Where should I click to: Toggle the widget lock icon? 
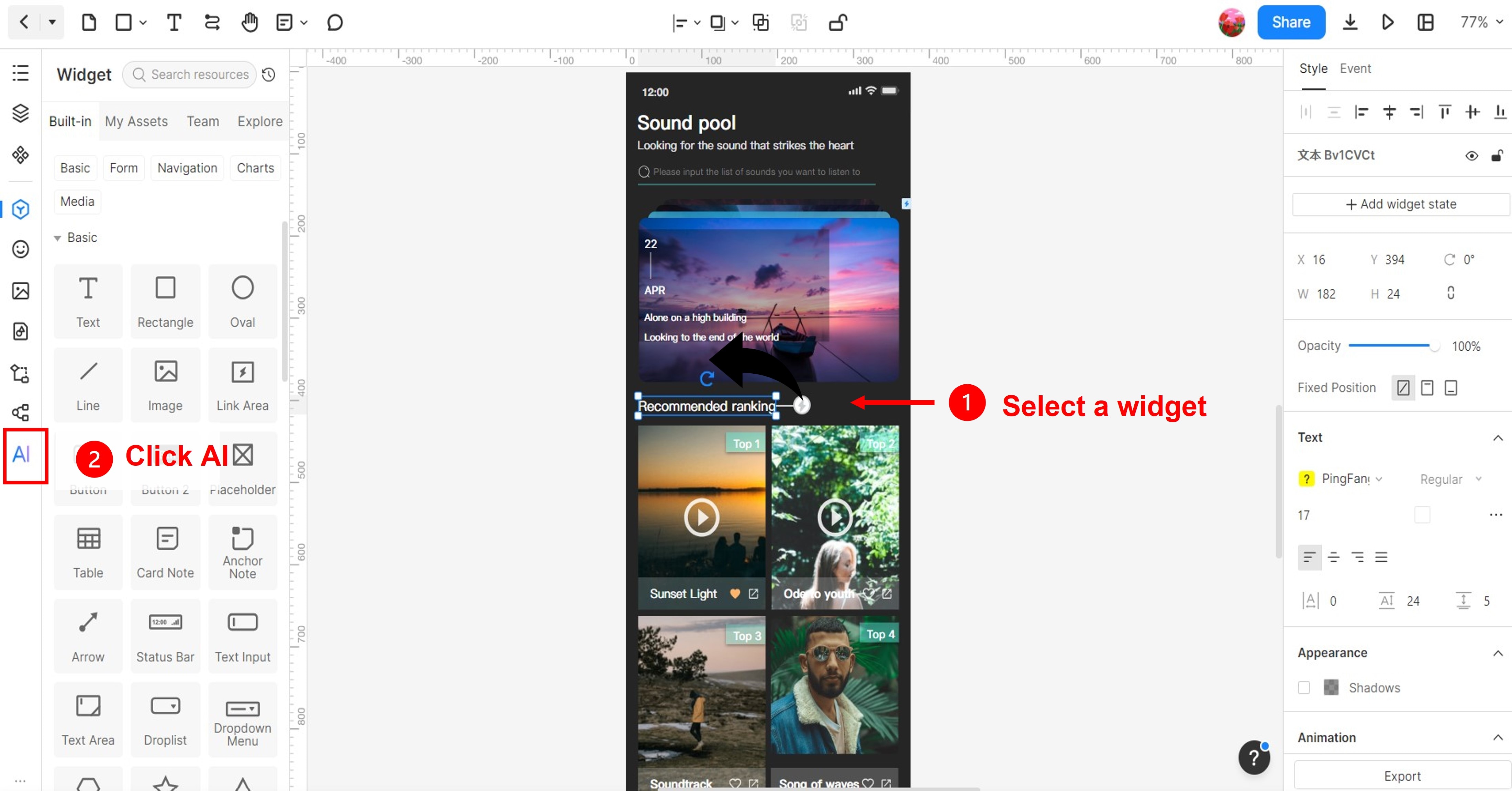pyautogui.click(x=1497, y=156)
